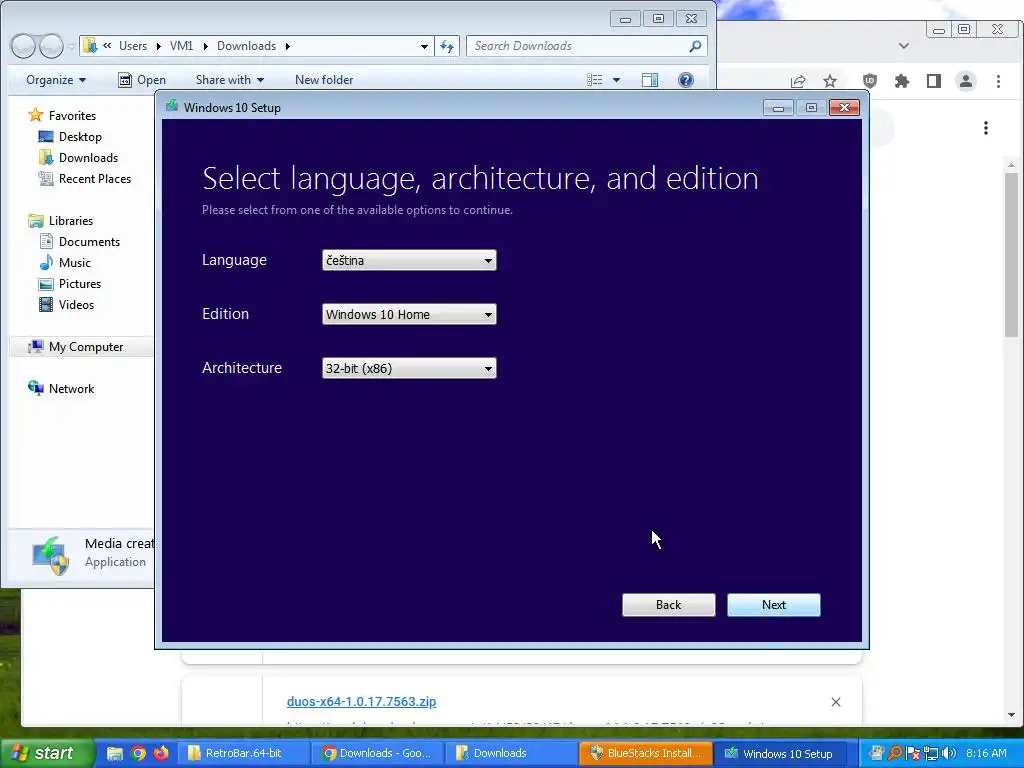Screen dimensions: 1024x768
Task: Toggle Chrome side panel icon
Action: [x=934, y=81]
